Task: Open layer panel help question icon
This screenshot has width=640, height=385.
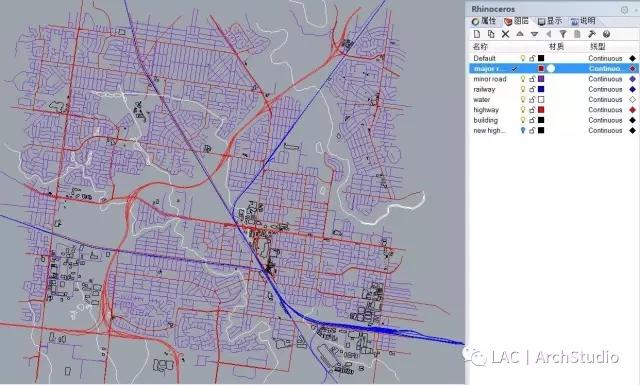Action: (606, 34)
